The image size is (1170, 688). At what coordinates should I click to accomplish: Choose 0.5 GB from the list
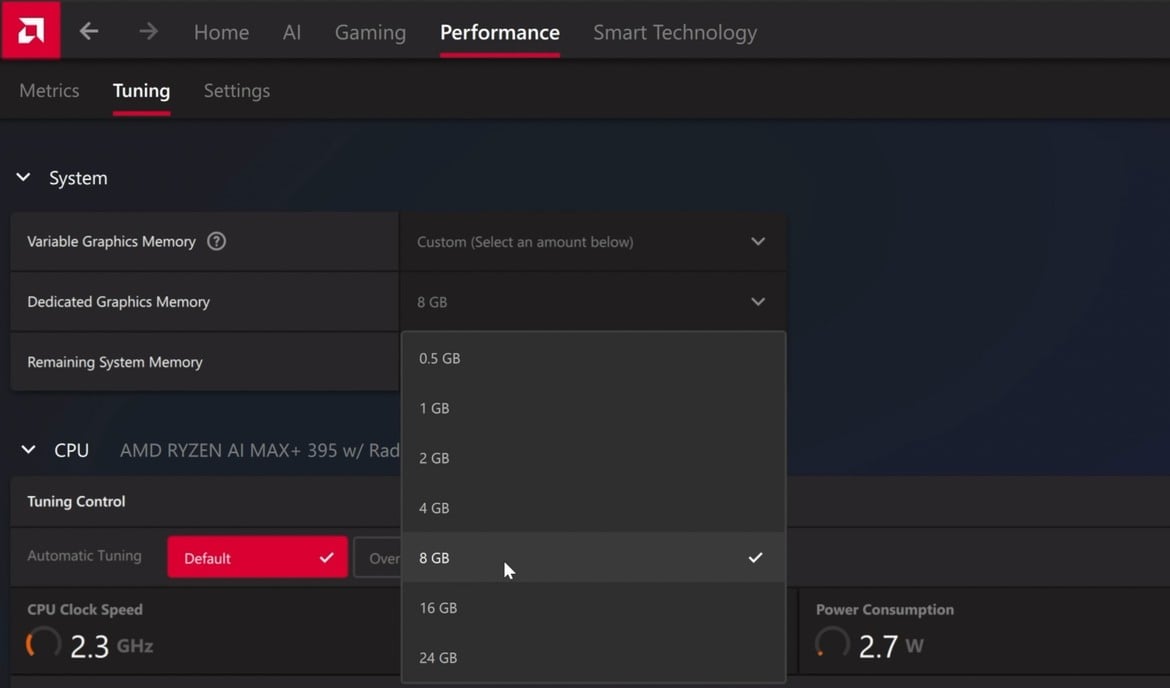pos(593,358)
